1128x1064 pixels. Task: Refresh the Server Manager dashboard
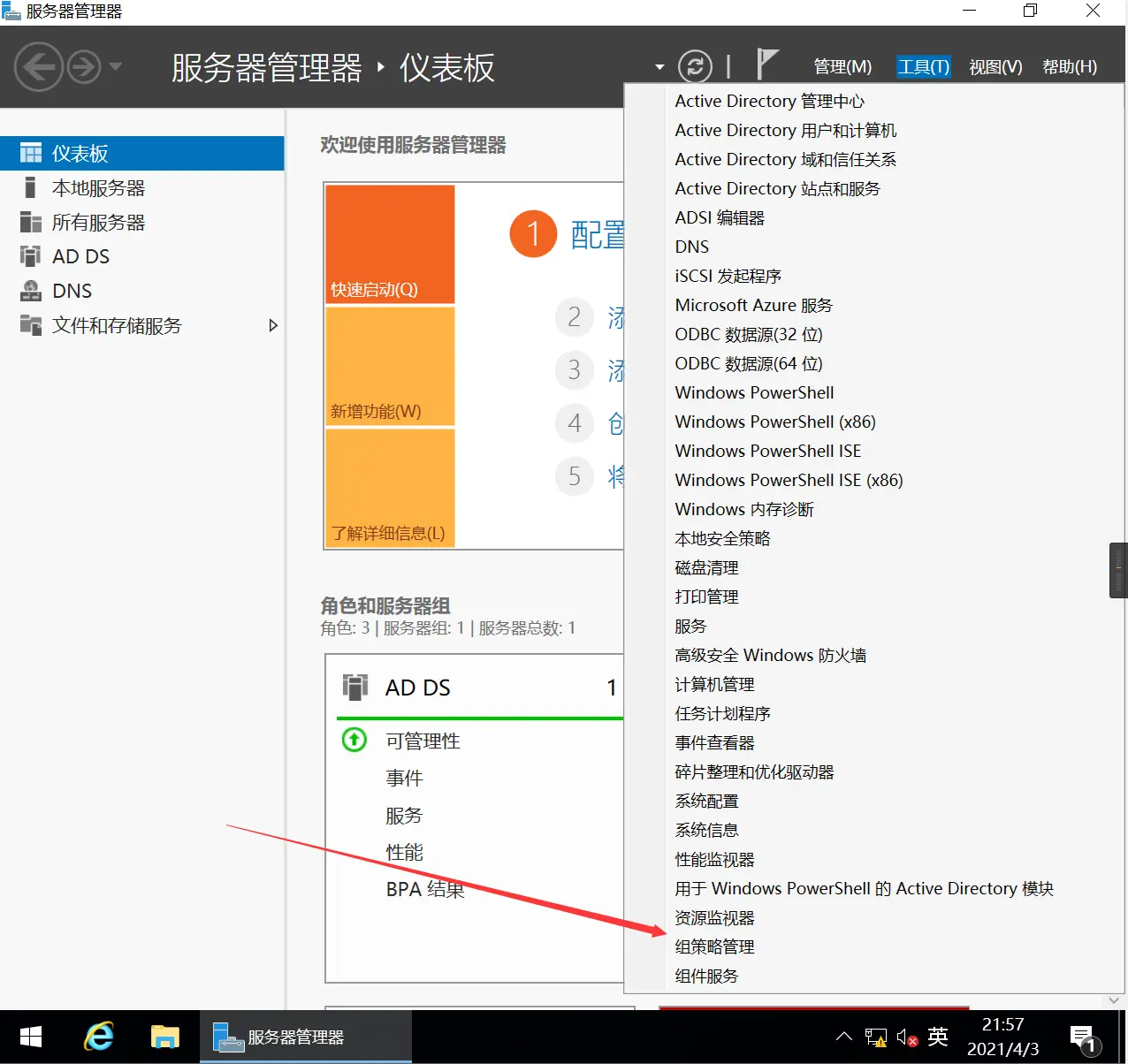(x=695, y=66)
